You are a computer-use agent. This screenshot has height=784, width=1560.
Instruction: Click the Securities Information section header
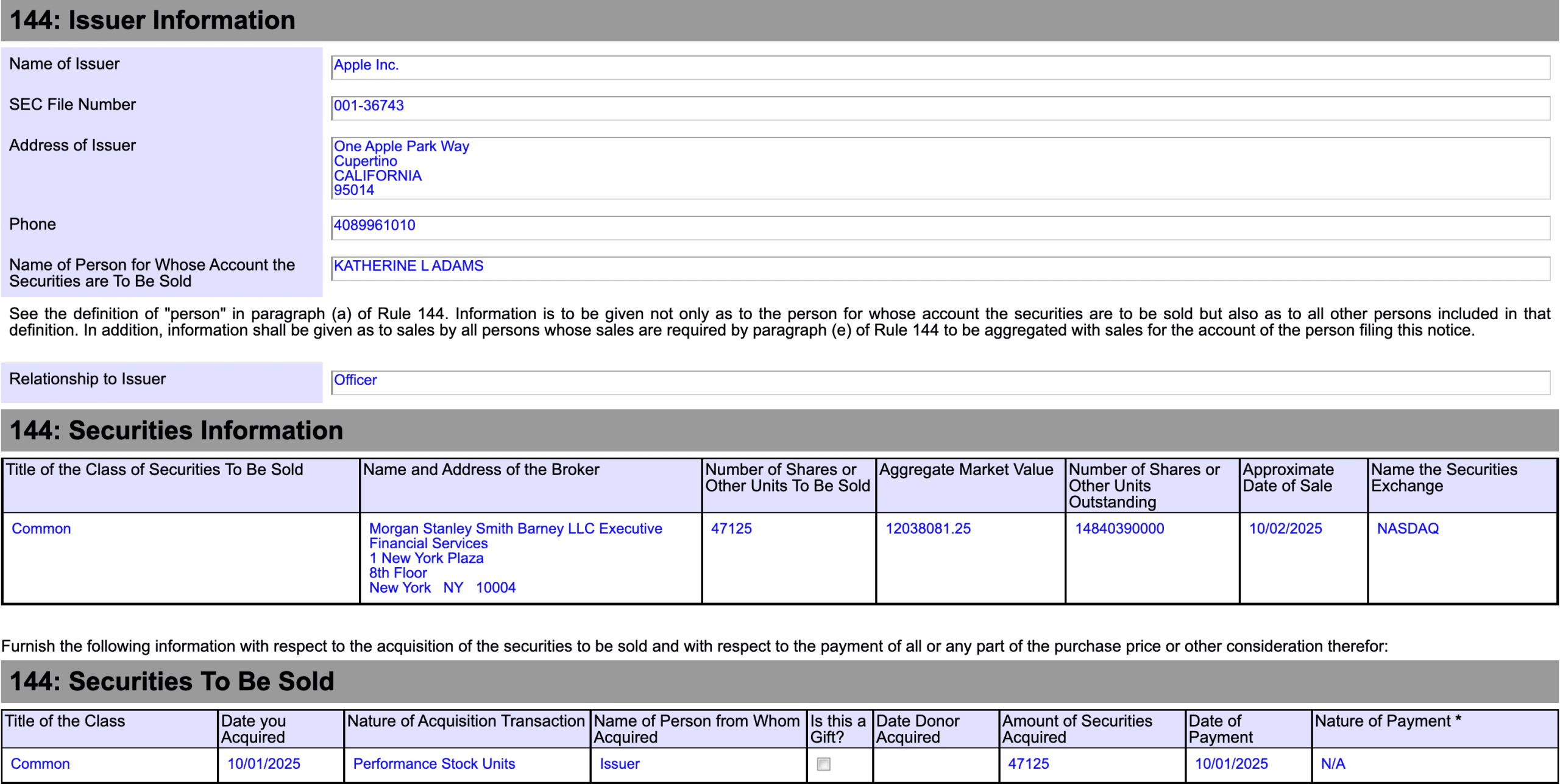click(177, 431)
